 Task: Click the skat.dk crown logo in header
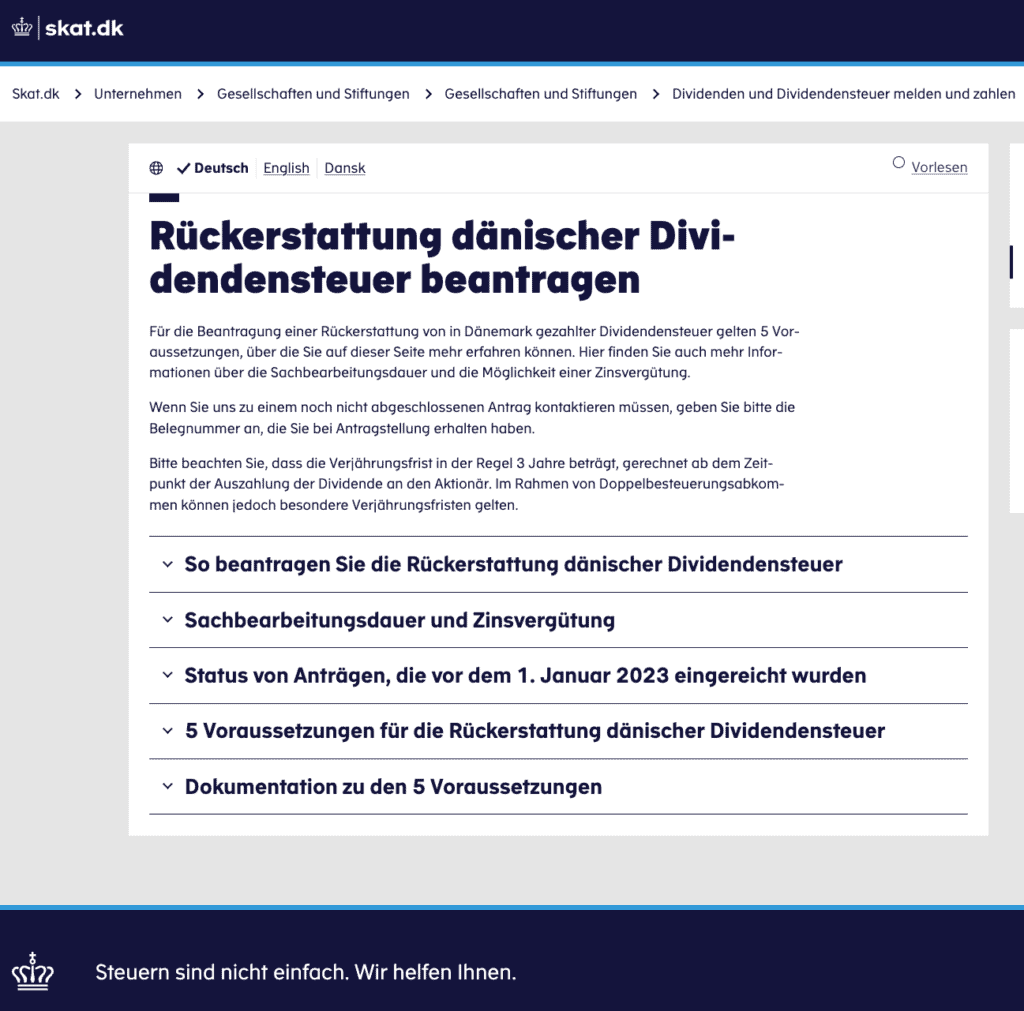(x=22, y=28)
